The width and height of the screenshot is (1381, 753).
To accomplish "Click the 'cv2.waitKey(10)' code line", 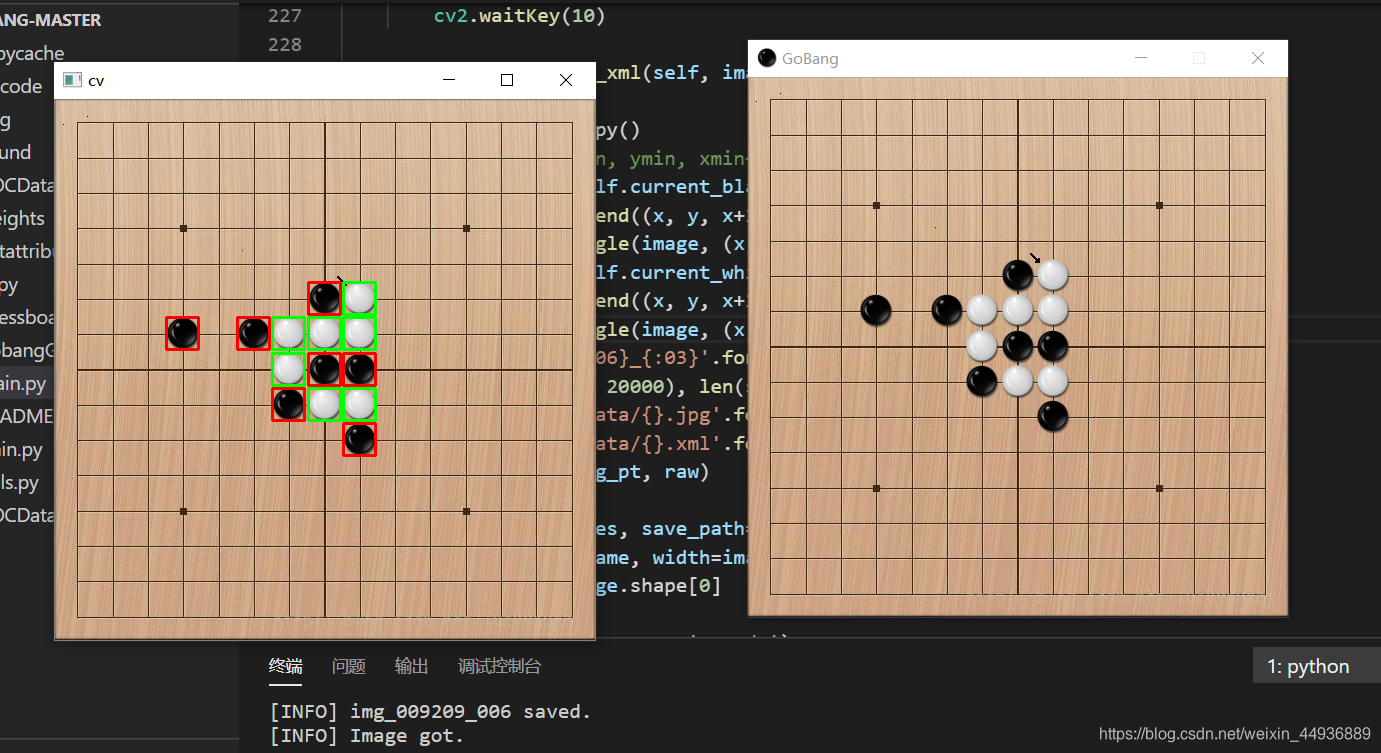I will tap(520, 16).
